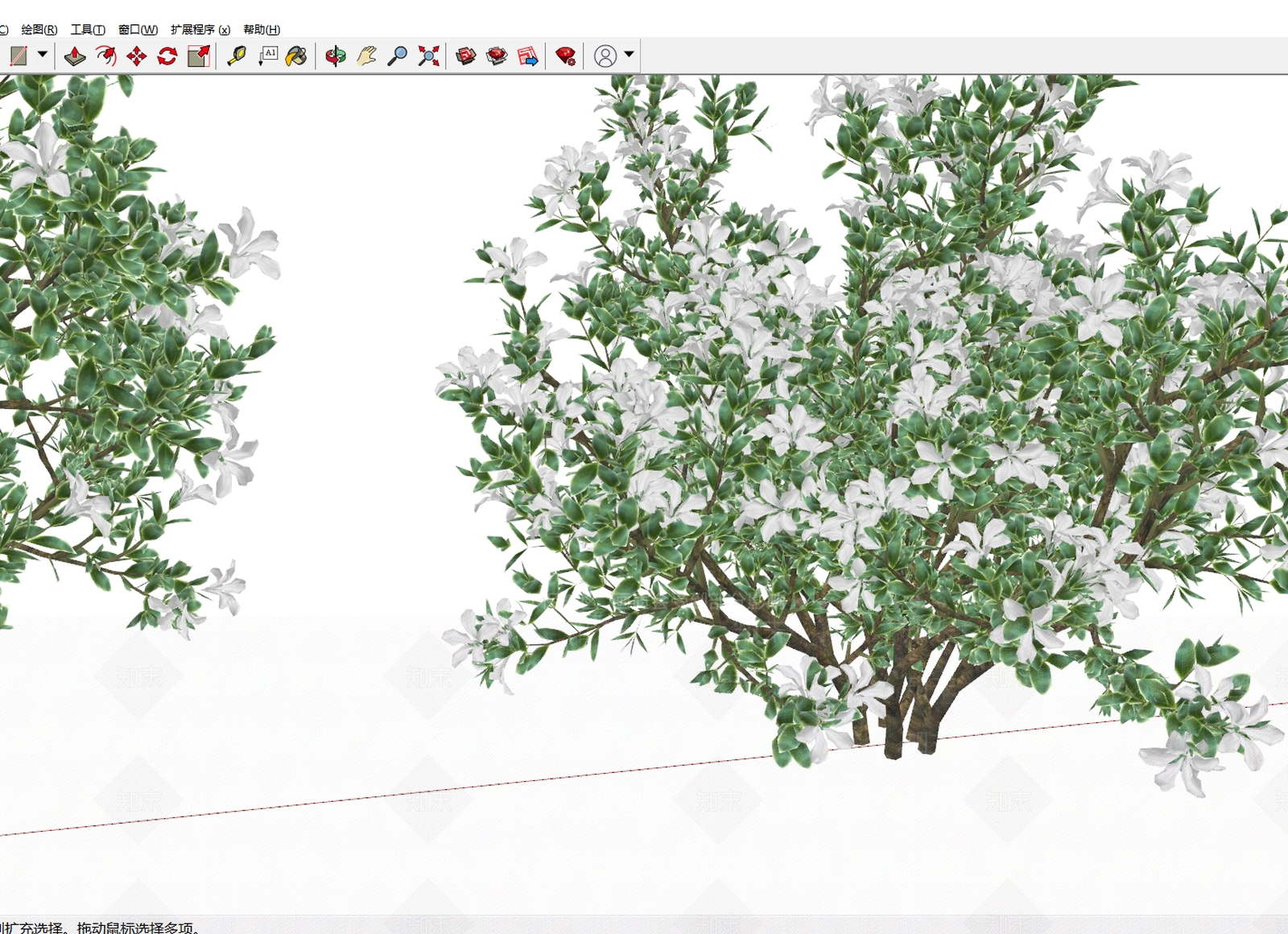Open the 帮助(H) menu
Viewport: 1288px width, 934px height.
click(x=262, y=30)
